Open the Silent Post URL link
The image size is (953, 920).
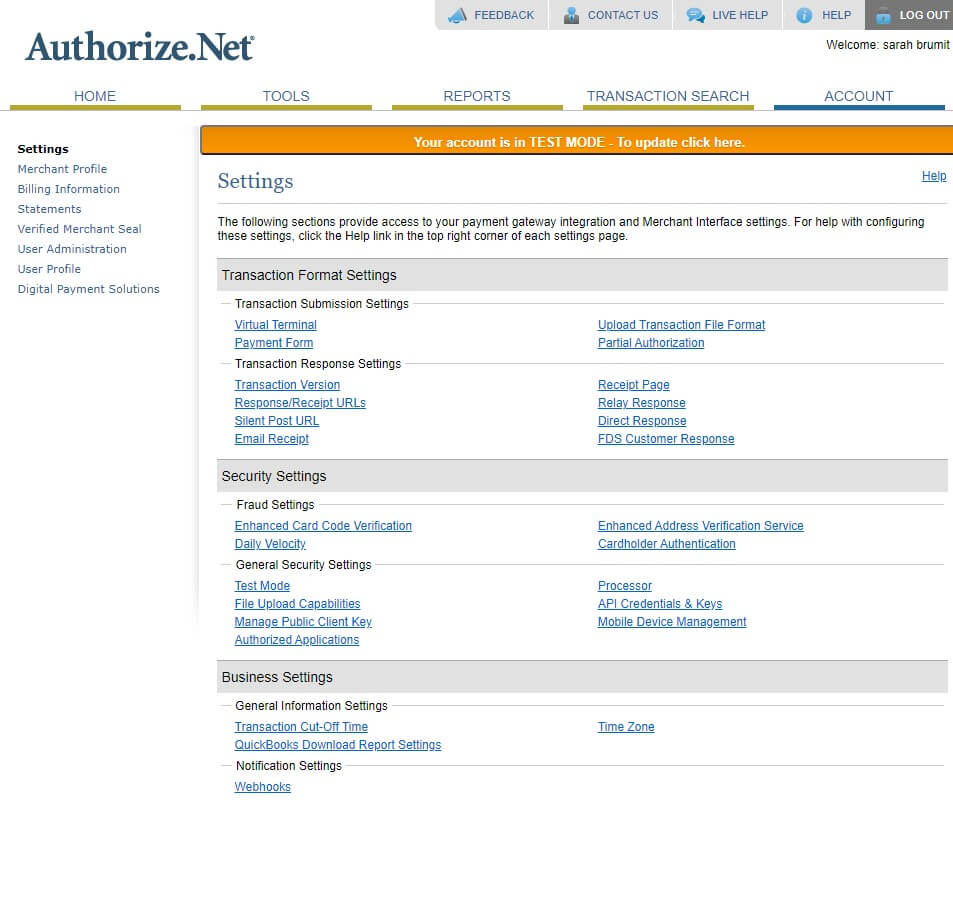point(277,421)
